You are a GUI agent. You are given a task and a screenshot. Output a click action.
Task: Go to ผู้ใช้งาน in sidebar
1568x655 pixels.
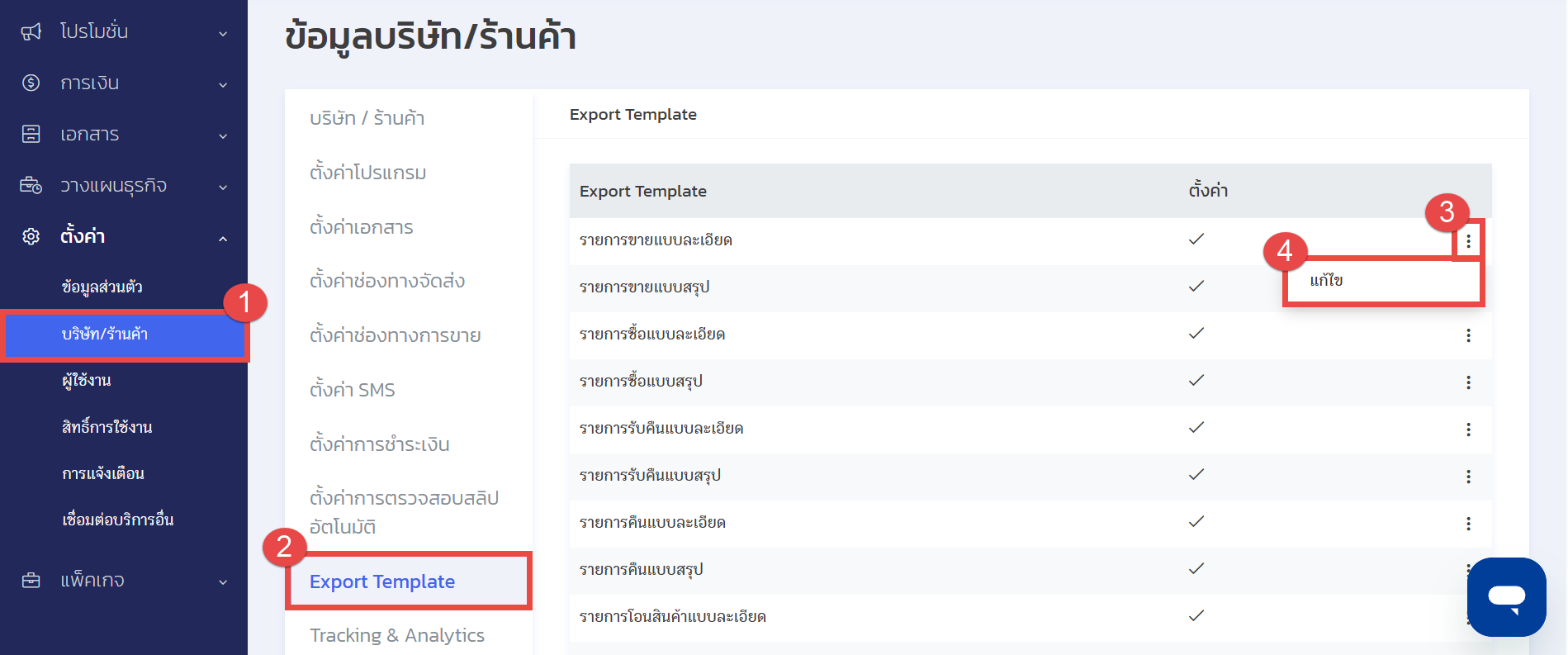(x=87, y=381)
